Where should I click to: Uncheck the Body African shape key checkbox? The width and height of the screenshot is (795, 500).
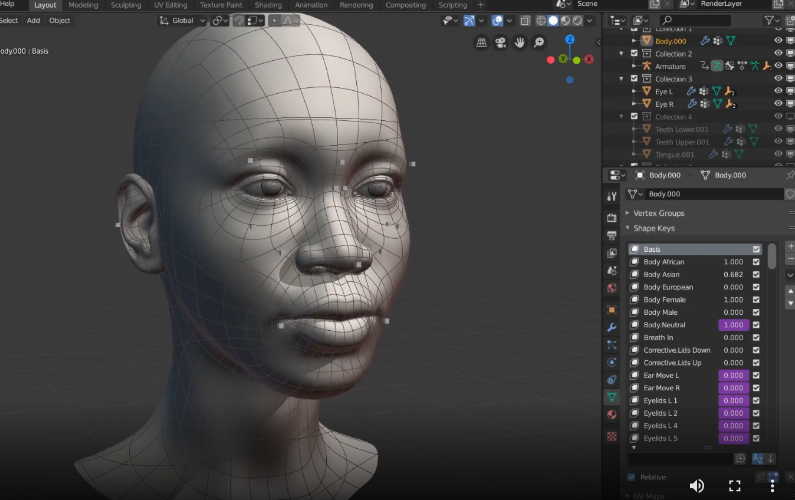point(756,262)
